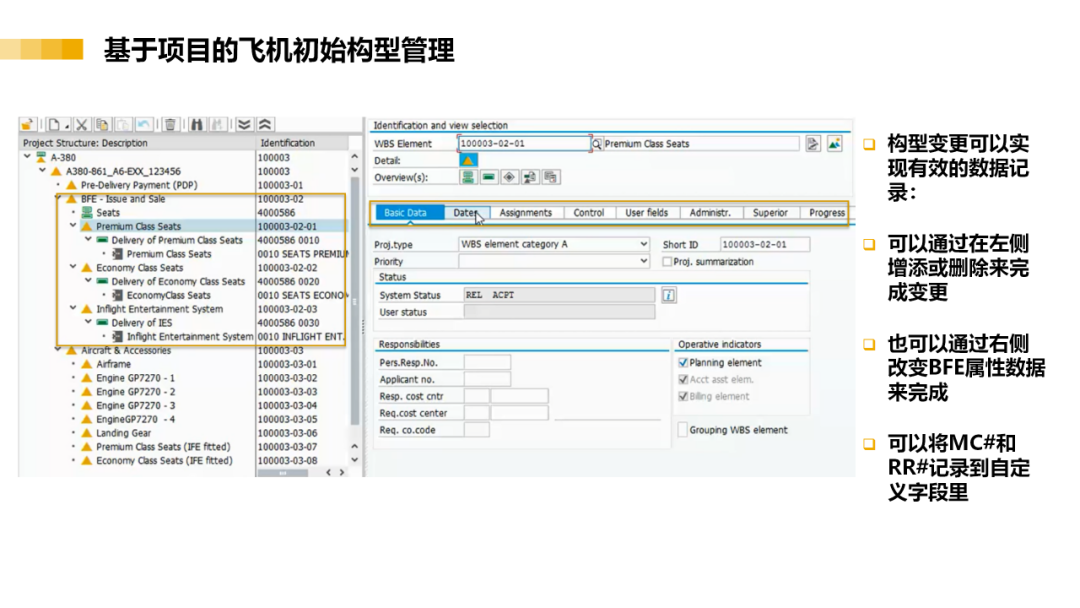Screen dimensions: 1080x608
Task: Click the Short ID input field
Action: (765, 244)
